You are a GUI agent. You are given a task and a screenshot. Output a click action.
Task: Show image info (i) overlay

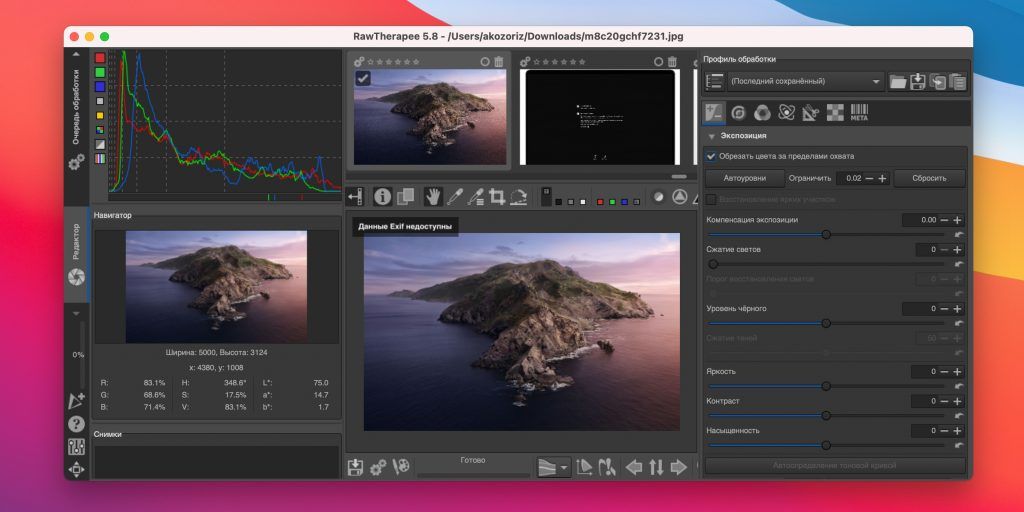point(382,197)
